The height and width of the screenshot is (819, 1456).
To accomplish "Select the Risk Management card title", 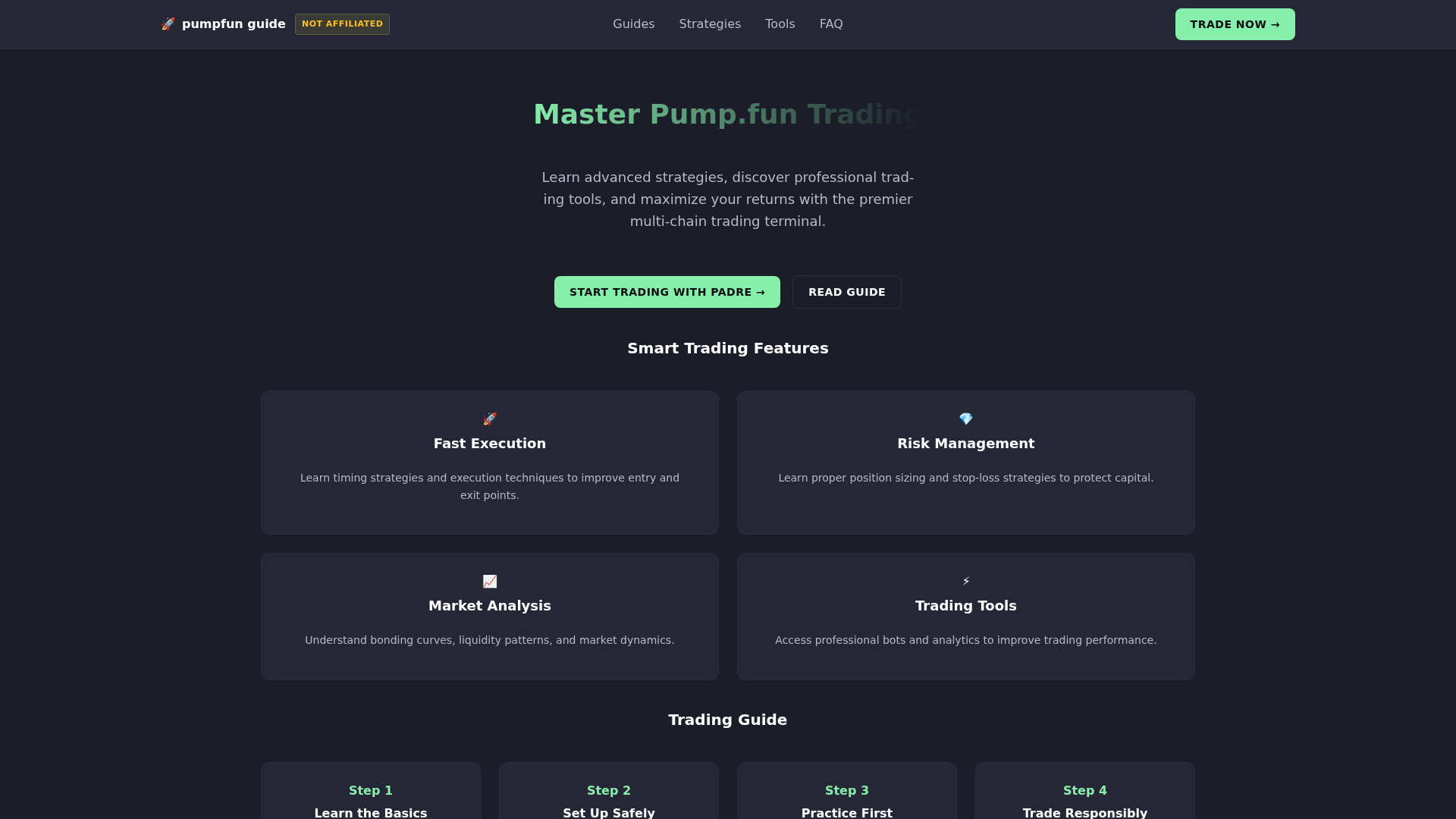I will [x=966, y=444].
